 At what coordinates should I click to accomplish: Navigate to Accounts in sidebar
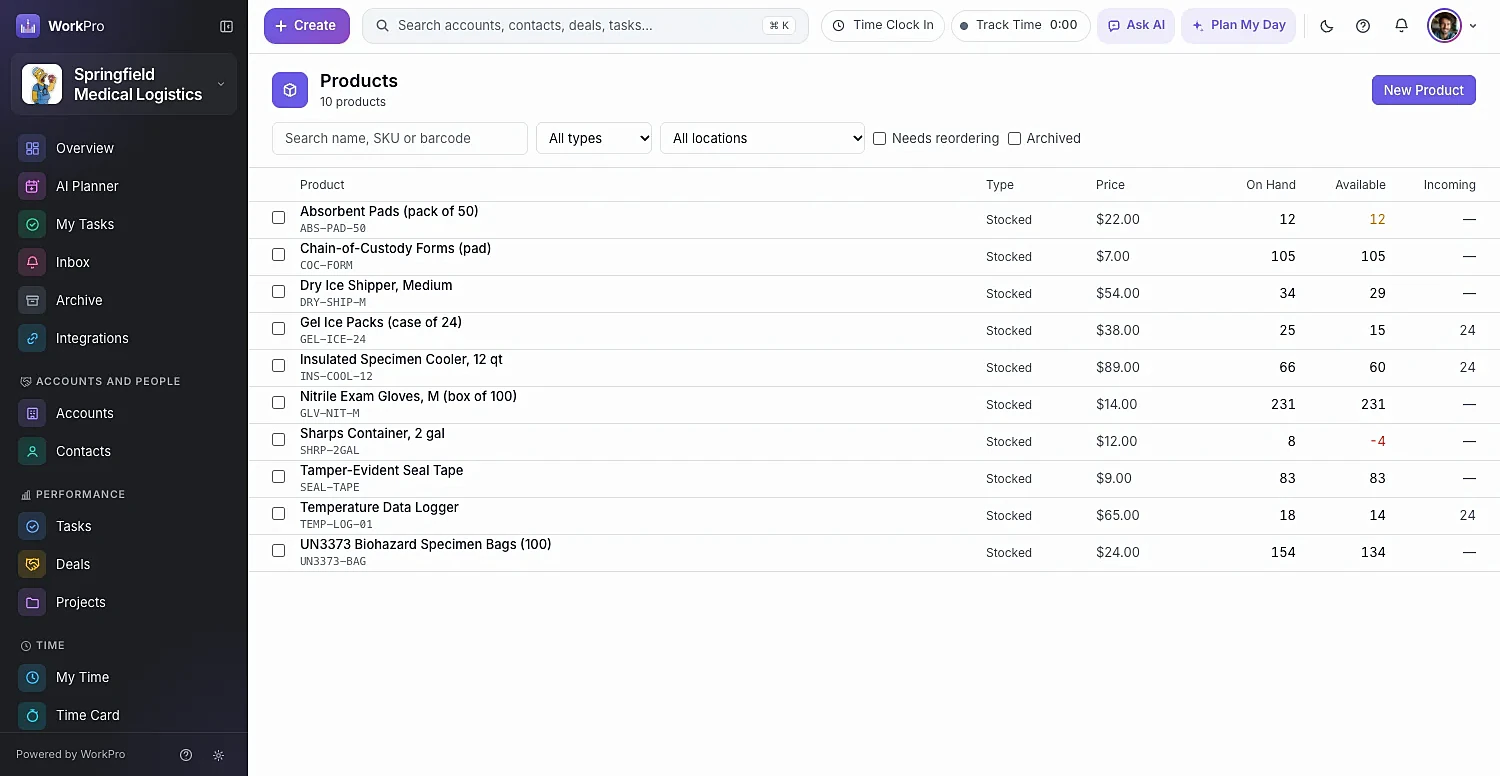124,413
